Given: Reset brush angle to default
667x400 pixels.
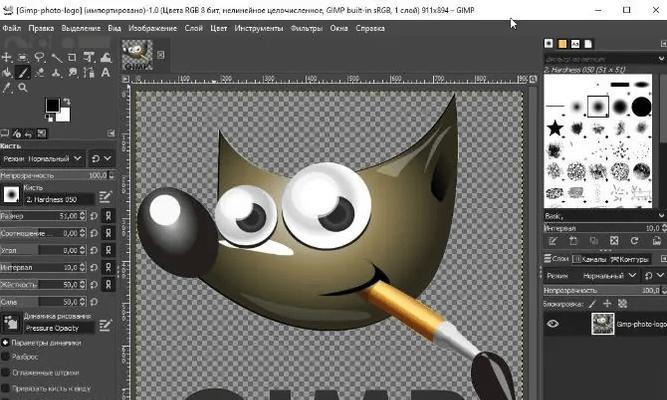Looking at the screenshot, I should (94, 250).
